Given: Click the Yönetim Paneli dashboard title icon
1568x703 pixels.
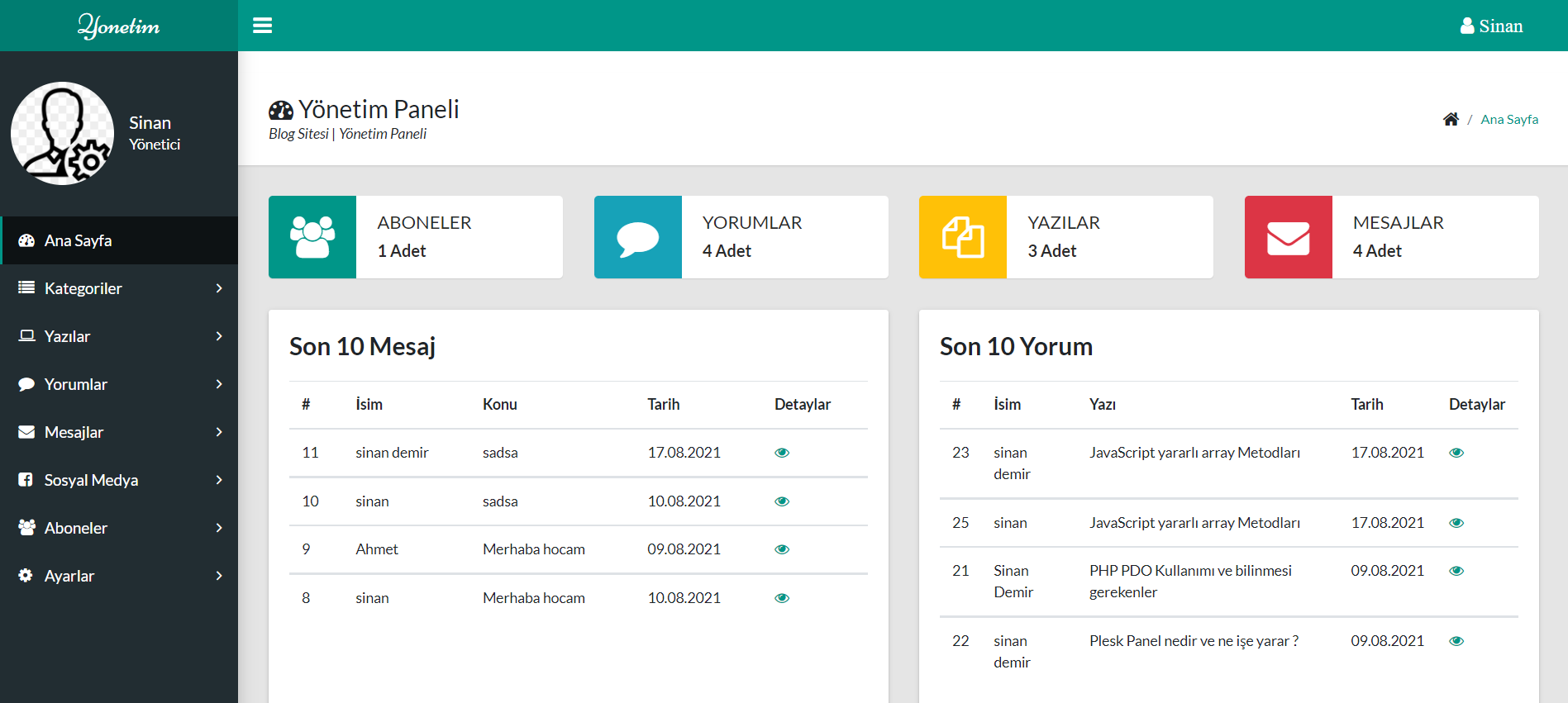Looking at the screenshot, I should [x=281, y=110].
